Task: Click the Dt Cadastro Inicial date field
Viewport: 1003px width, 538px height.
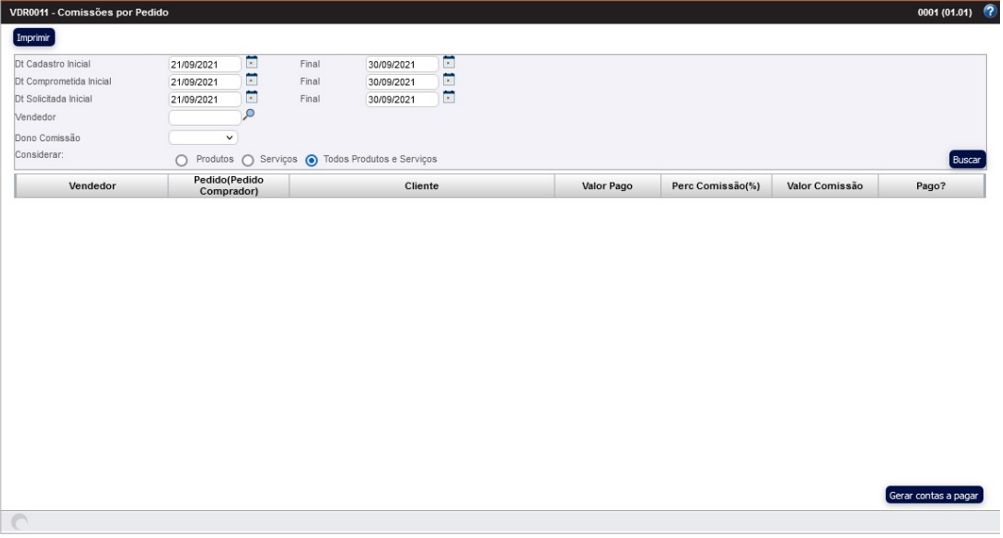Action: [205, 65]
